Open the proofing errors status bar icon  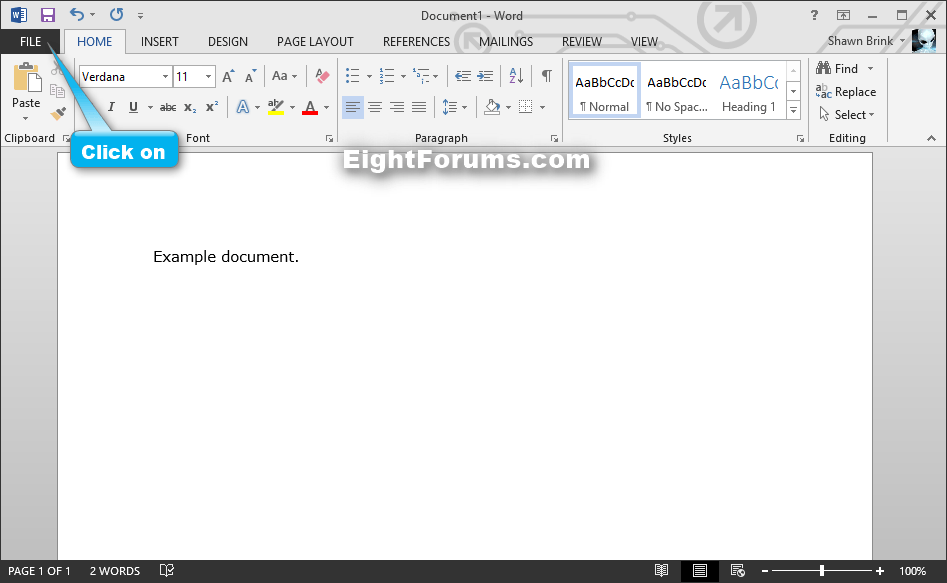pyautogui.click(x=167, y=571)
